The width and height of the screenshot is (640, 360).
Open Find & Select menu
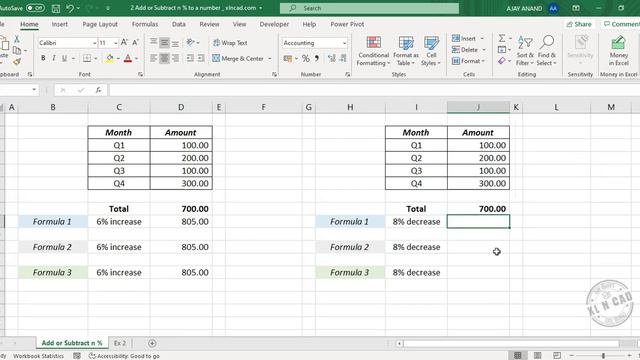pos(547,51)
